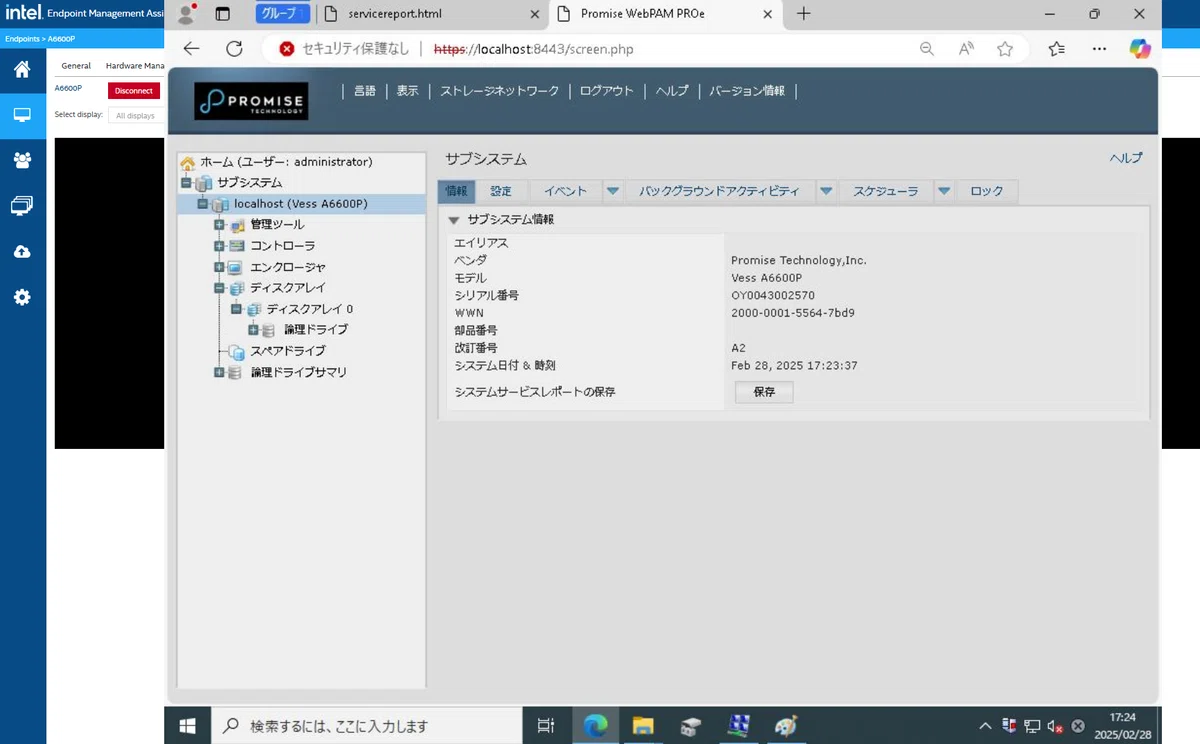
Task: Click the Edge profile avatar icon
Action: (x=185, y=14)
